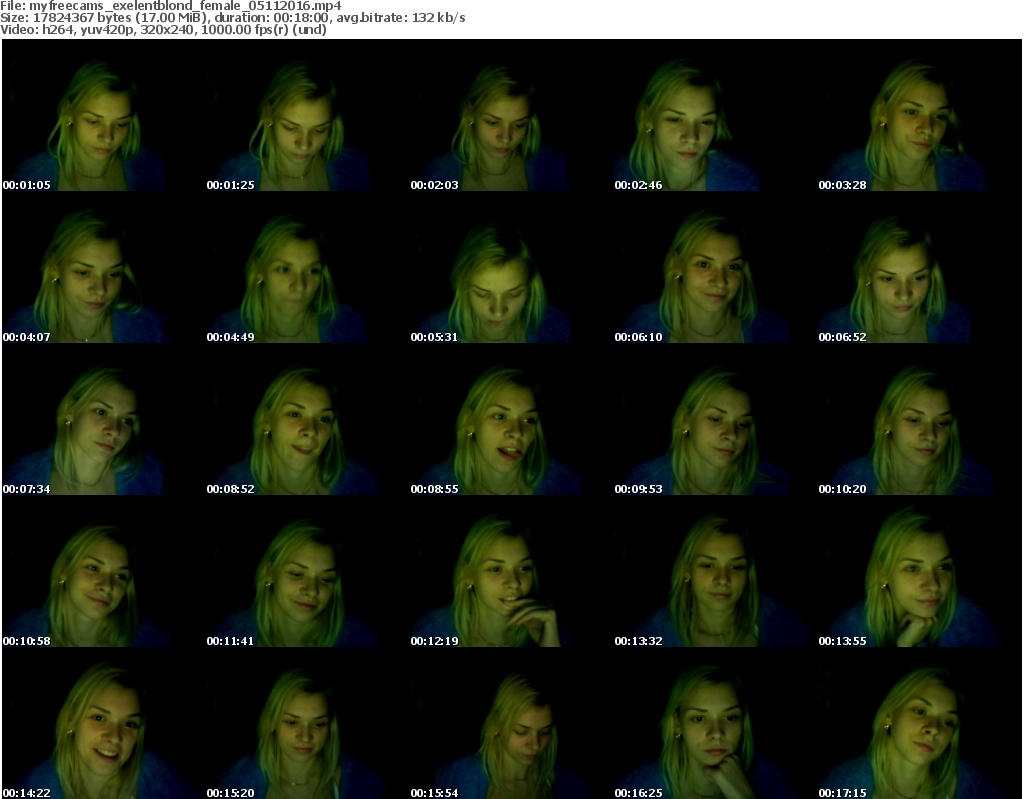The width and height of the screenshot is (1024, 799).
Task: Click the 00:13:55 video frame
Action: [920, 572]
